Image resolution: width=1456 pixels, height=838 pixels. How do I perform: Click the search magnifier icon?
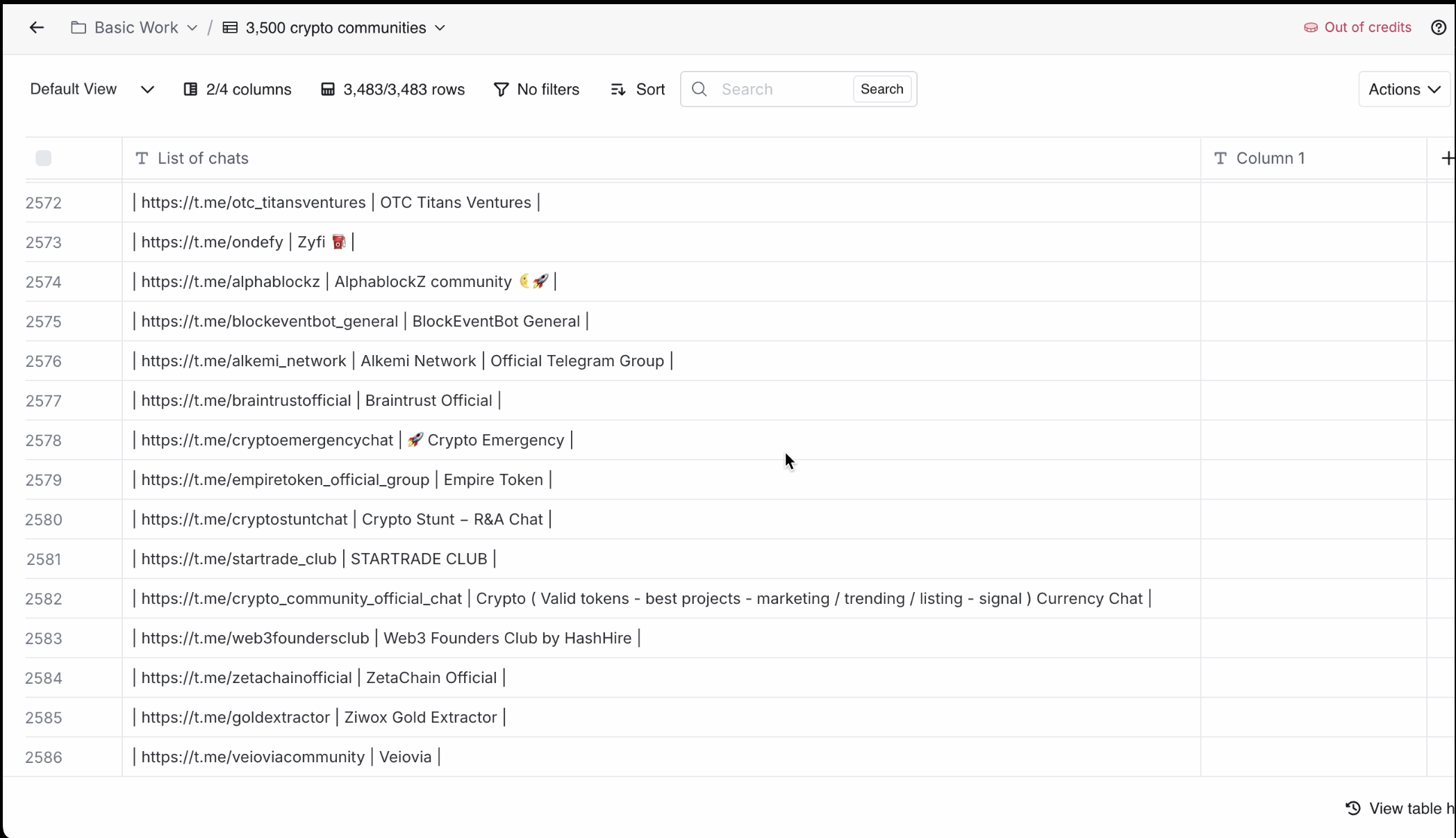click(700, 89)
